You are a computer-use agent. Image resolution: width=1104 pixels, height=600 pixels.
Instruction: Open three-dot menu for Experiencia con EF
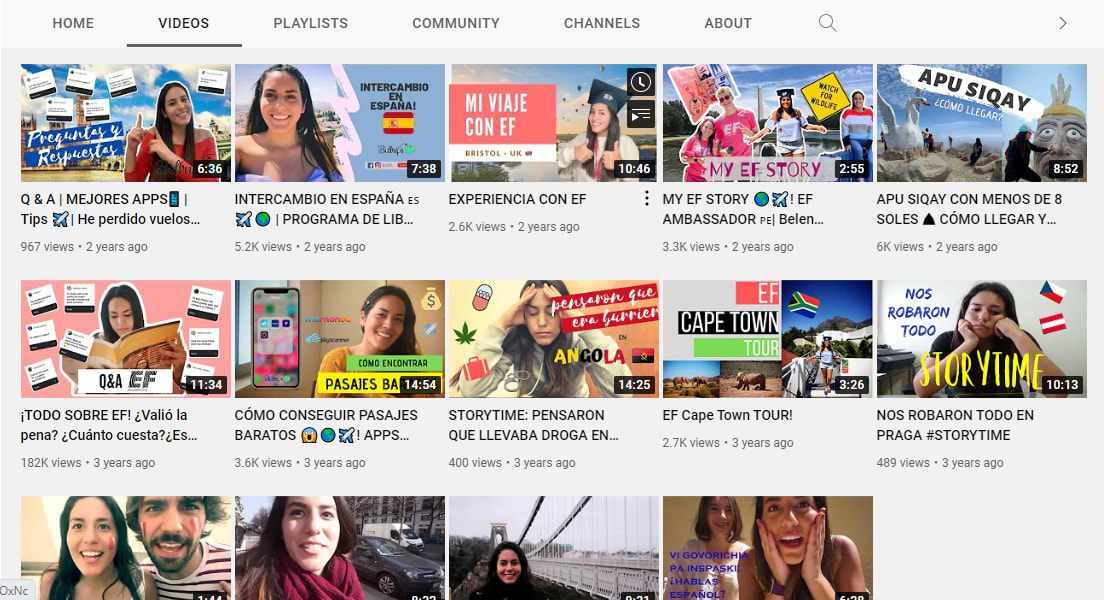(646, 199)
